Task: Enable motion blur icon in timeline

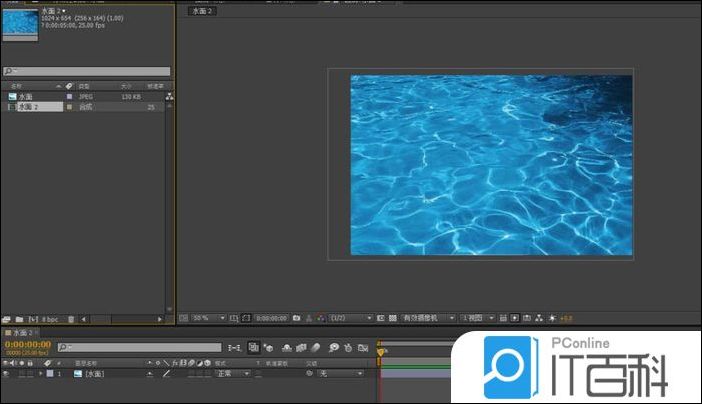Action: 317,347
